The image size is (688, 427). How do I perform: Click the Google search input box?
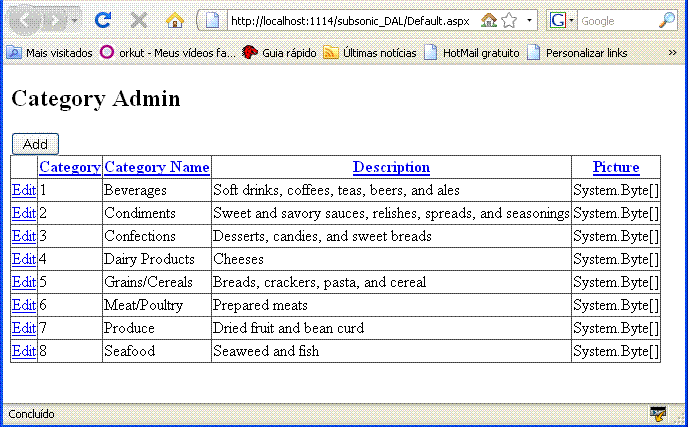click(x=617, y=21)
